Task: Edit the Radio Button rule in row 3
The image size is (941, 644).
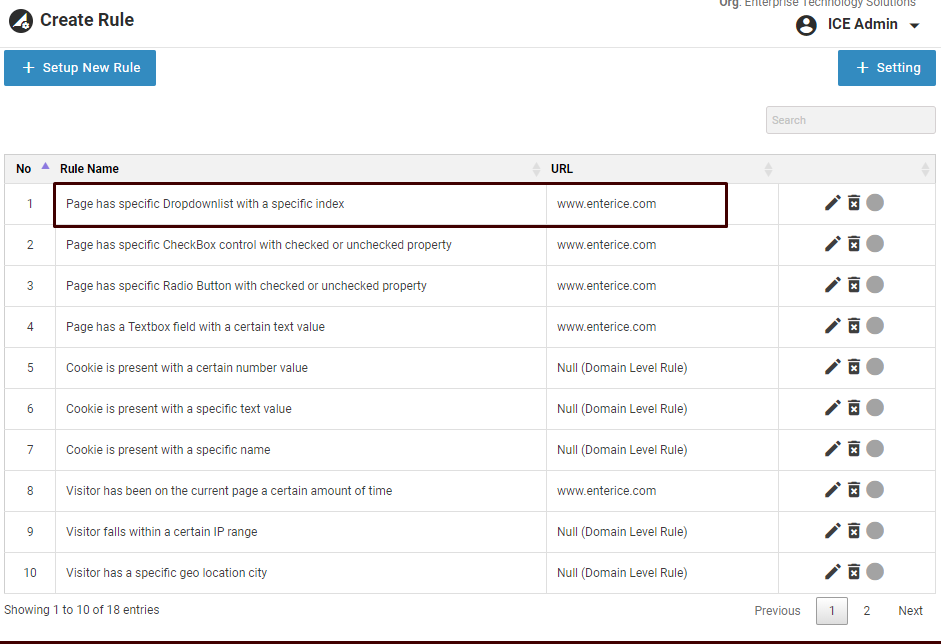Action: [832, 285]
